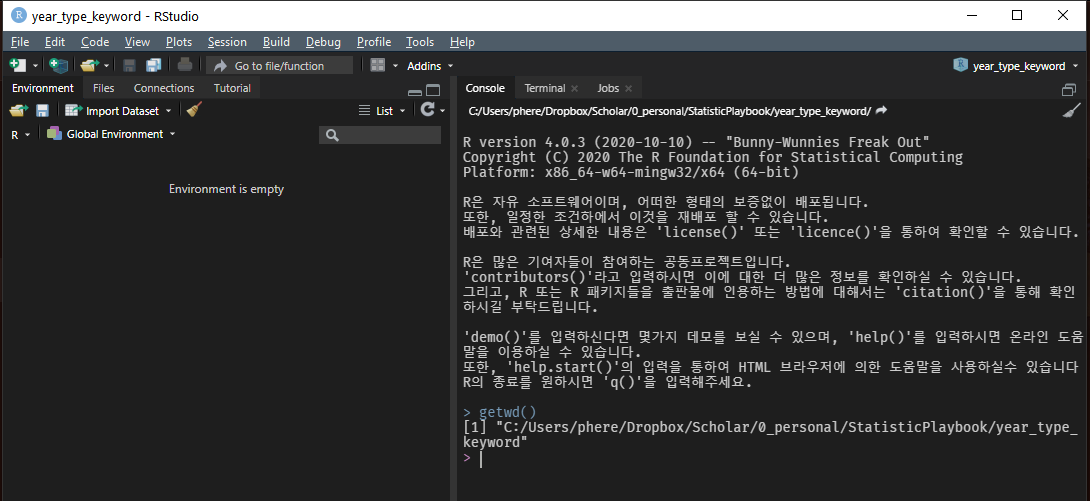
Task: Save workspace icon in Environment pane
Action: click(x=42, y=110)
